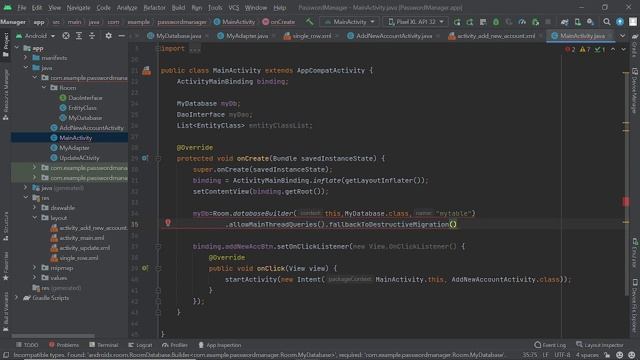Hide the Project panel with minus icon

[121, 36]
